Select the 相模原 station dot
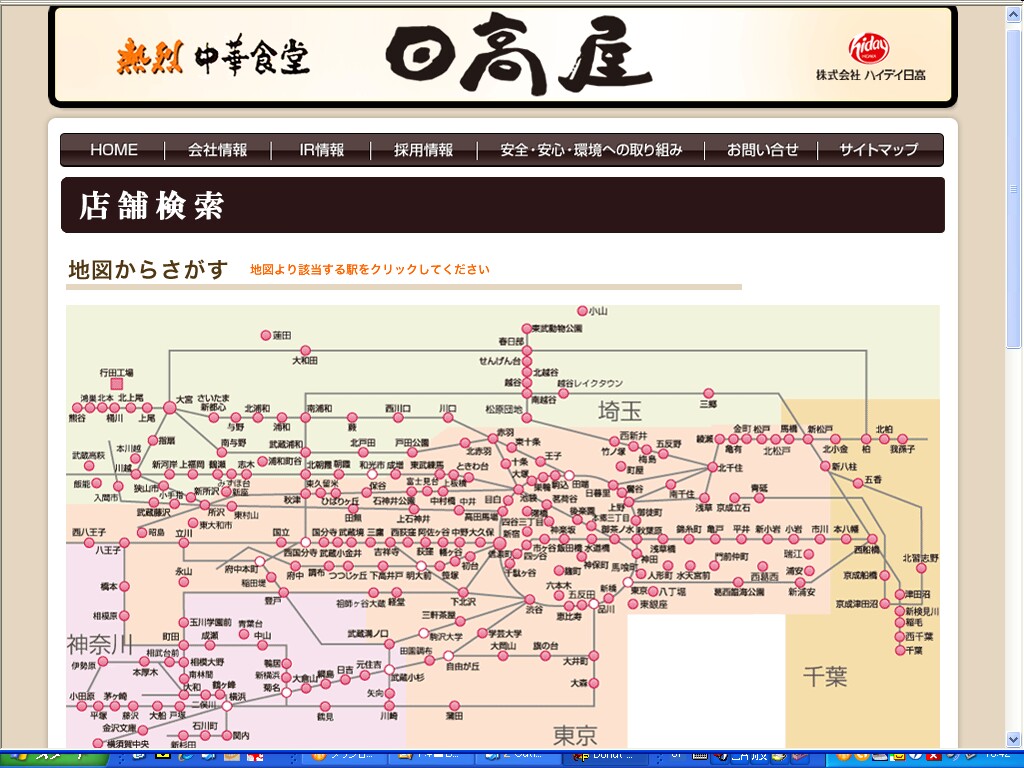Screen dimensions: 1024x768 coord(124,615)
